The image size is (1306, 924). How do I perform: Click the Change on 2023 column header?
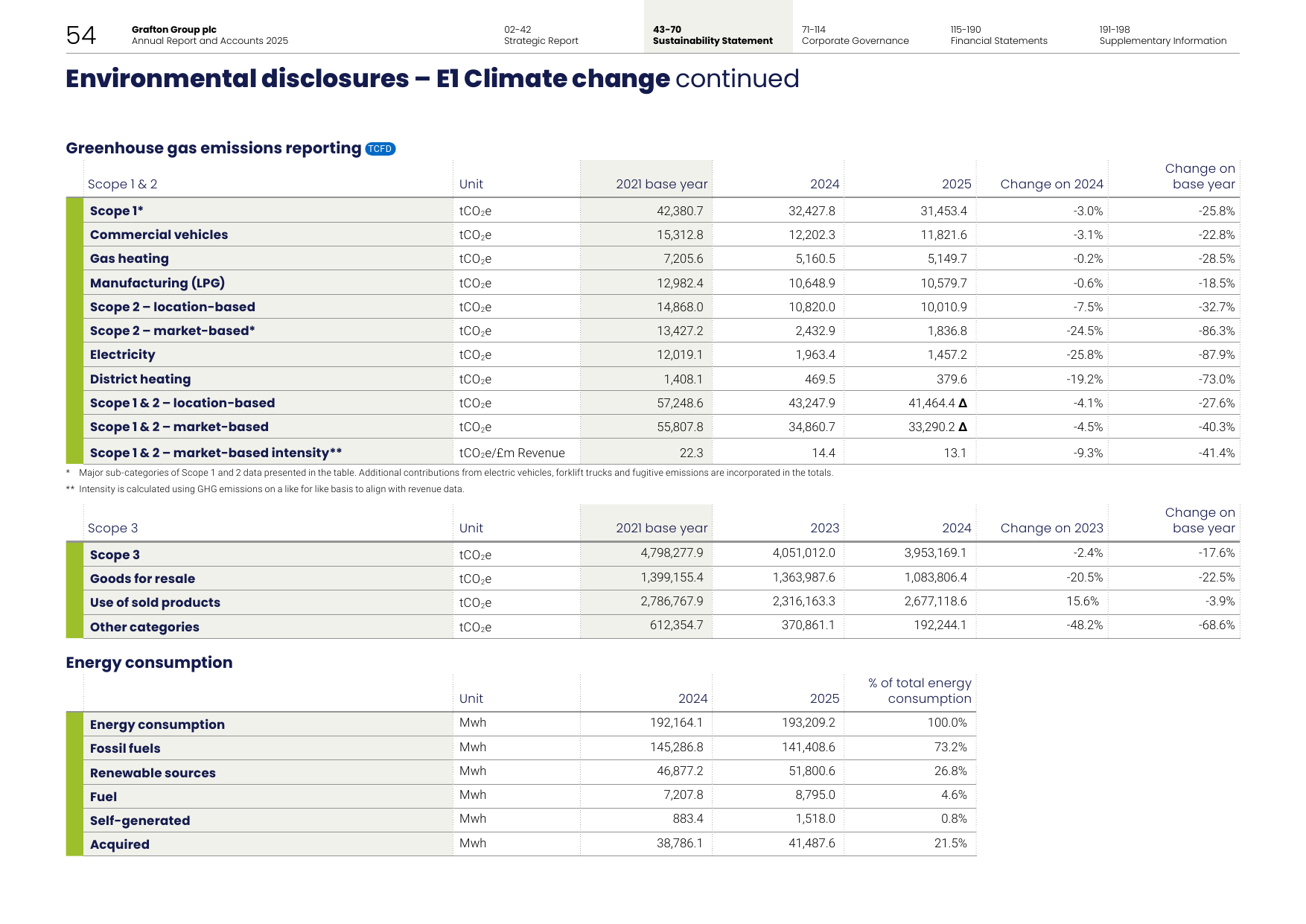[x=1051, y=528]
